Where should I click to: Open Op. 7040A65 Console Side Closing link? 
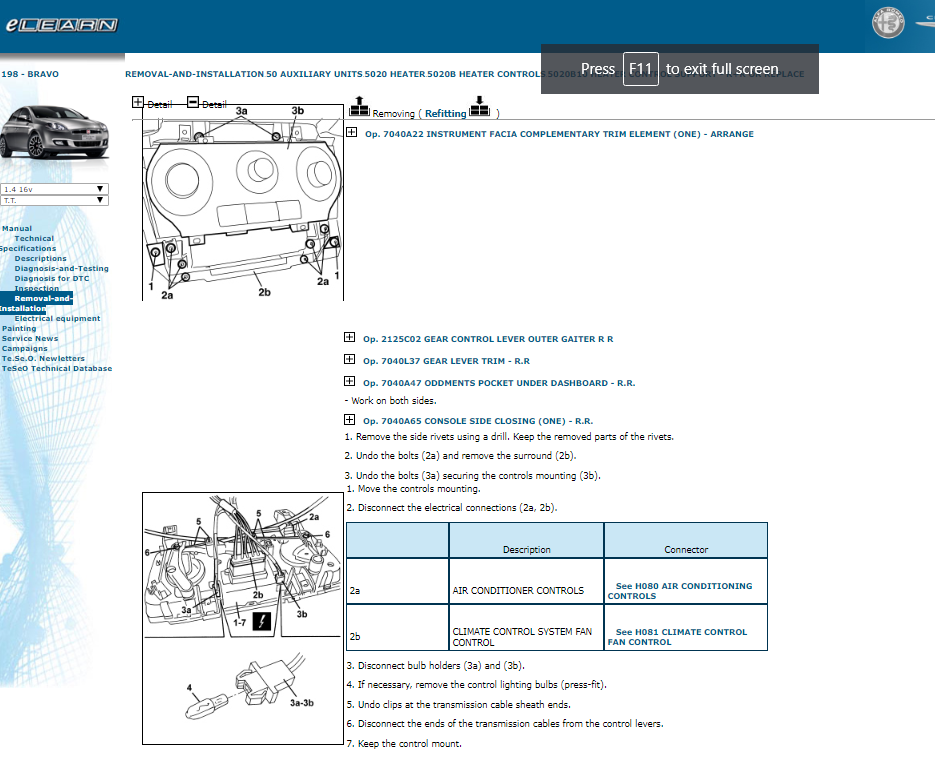click(478, 421)
